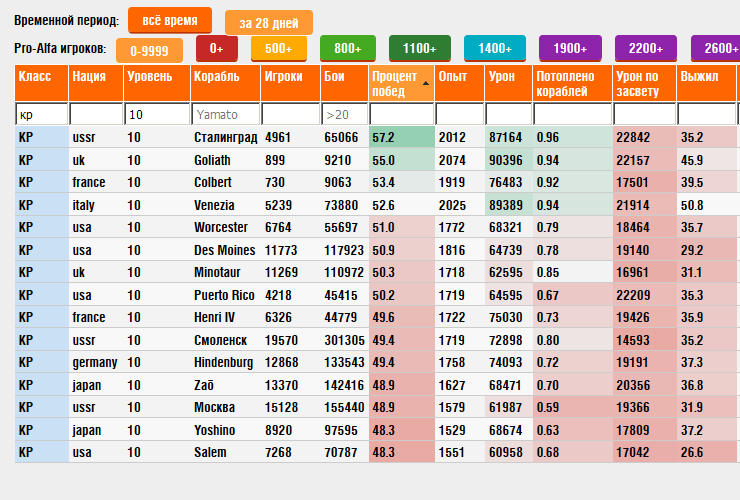Toggle the 0-9999 Pro-Alfa filter
This screenshot has width=740, height=500.
click(149, 50)
